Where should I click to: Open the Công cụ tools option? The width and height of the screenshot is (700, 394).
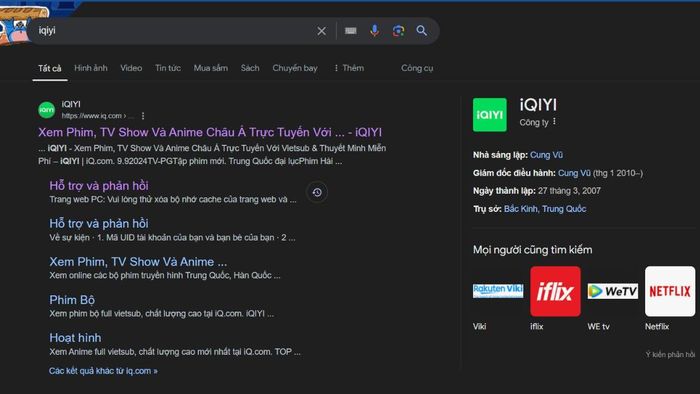click(417, 68)
